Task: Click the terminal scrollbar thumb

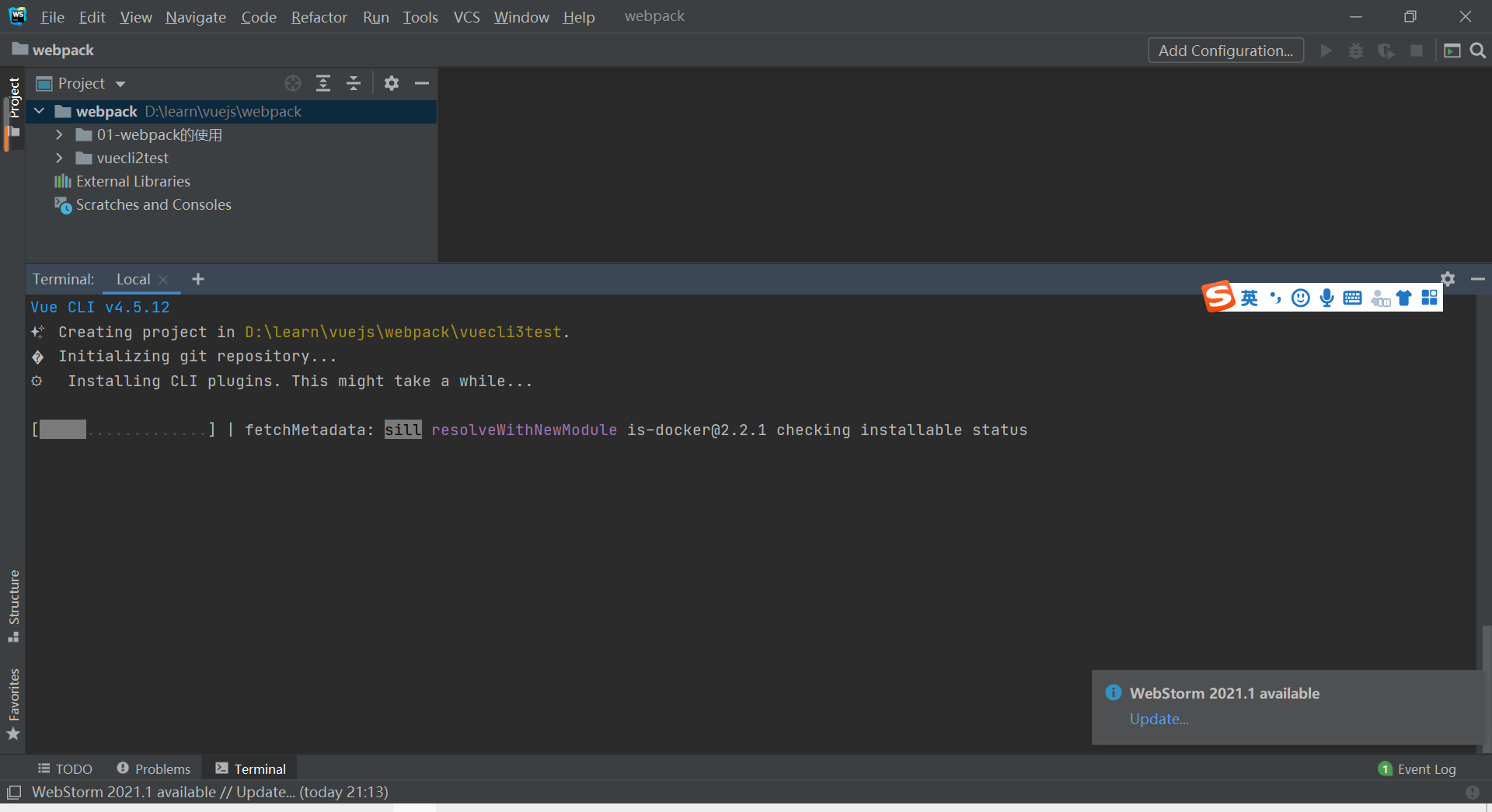Action: click(1486, 688)
